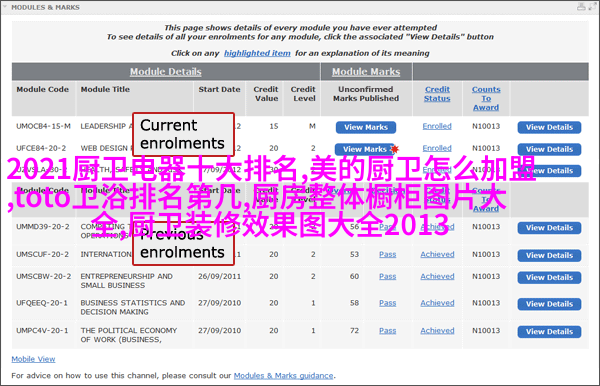
Task: View Details for UFCE84-20-2
Action: (549, 149)
